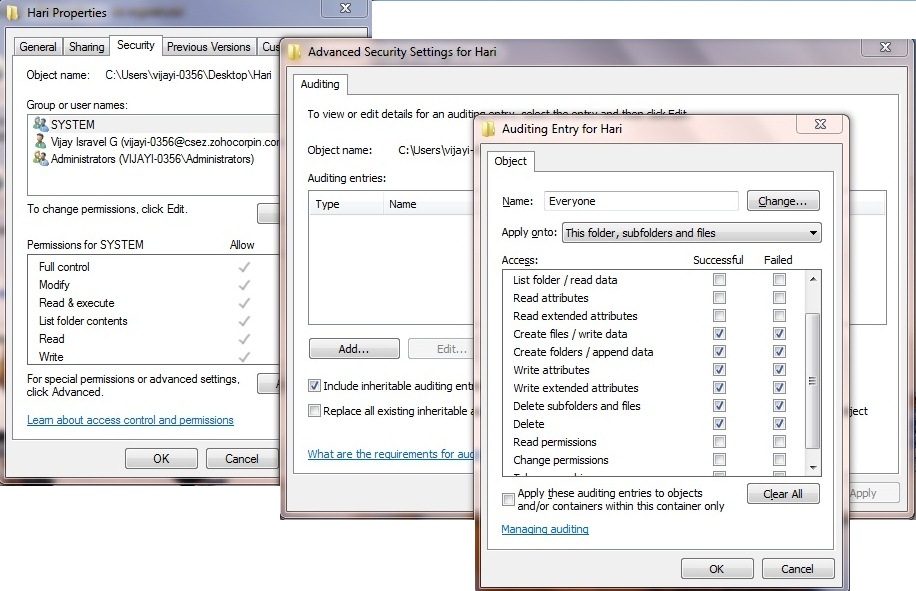This screenshot has height=591, width=916.
Task: Uncheck Failed for Write extended attributes
Action: [x=779, y=388]
